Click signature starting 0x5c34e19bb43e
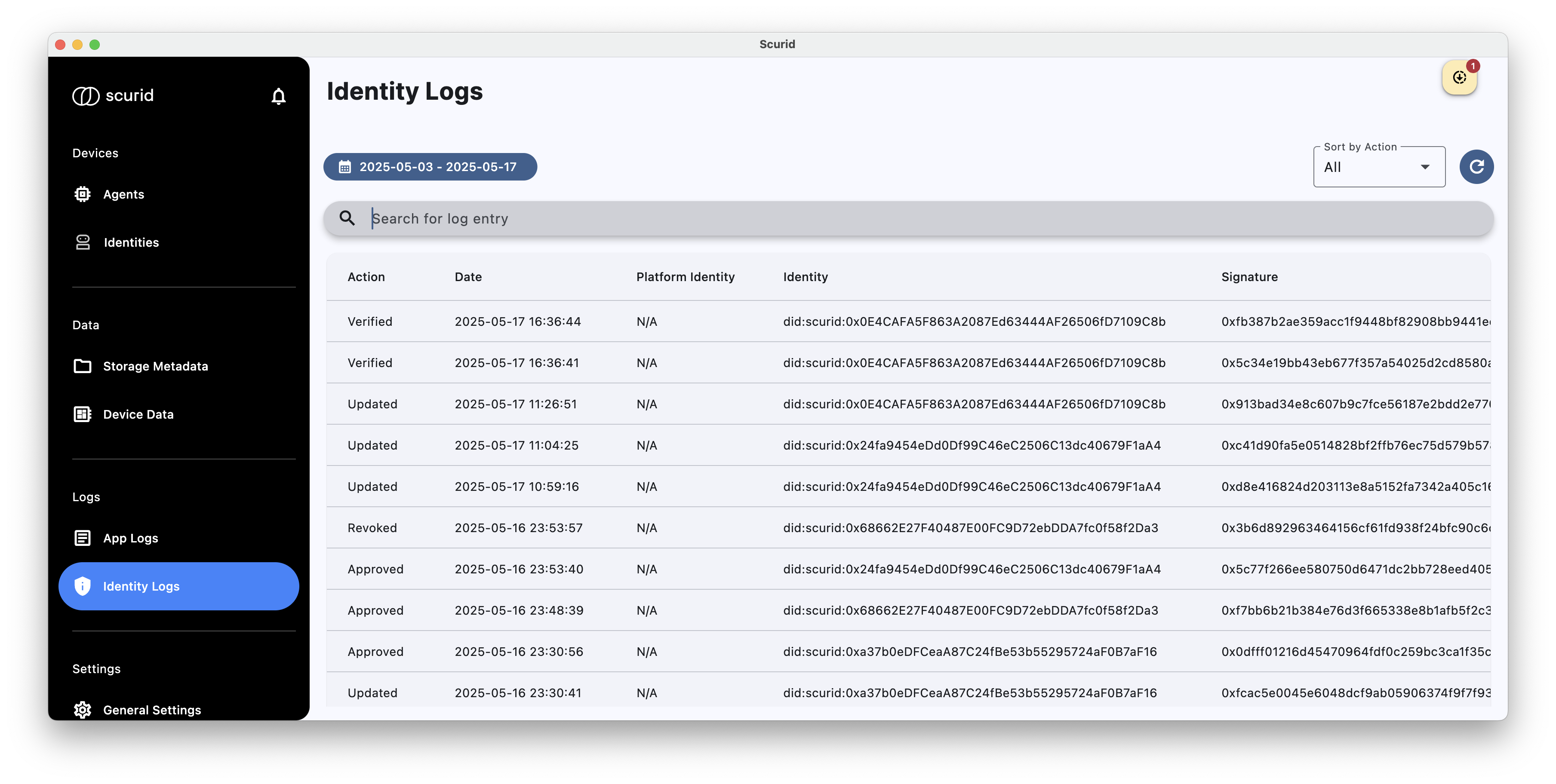This screenshot has height=784, width=1556. pos(1356,363)
